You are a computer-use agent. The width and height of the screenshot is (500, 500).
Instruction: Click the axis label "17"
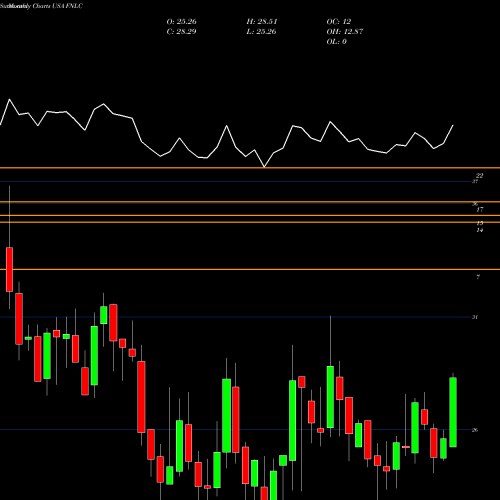click(x=480, y=210)
